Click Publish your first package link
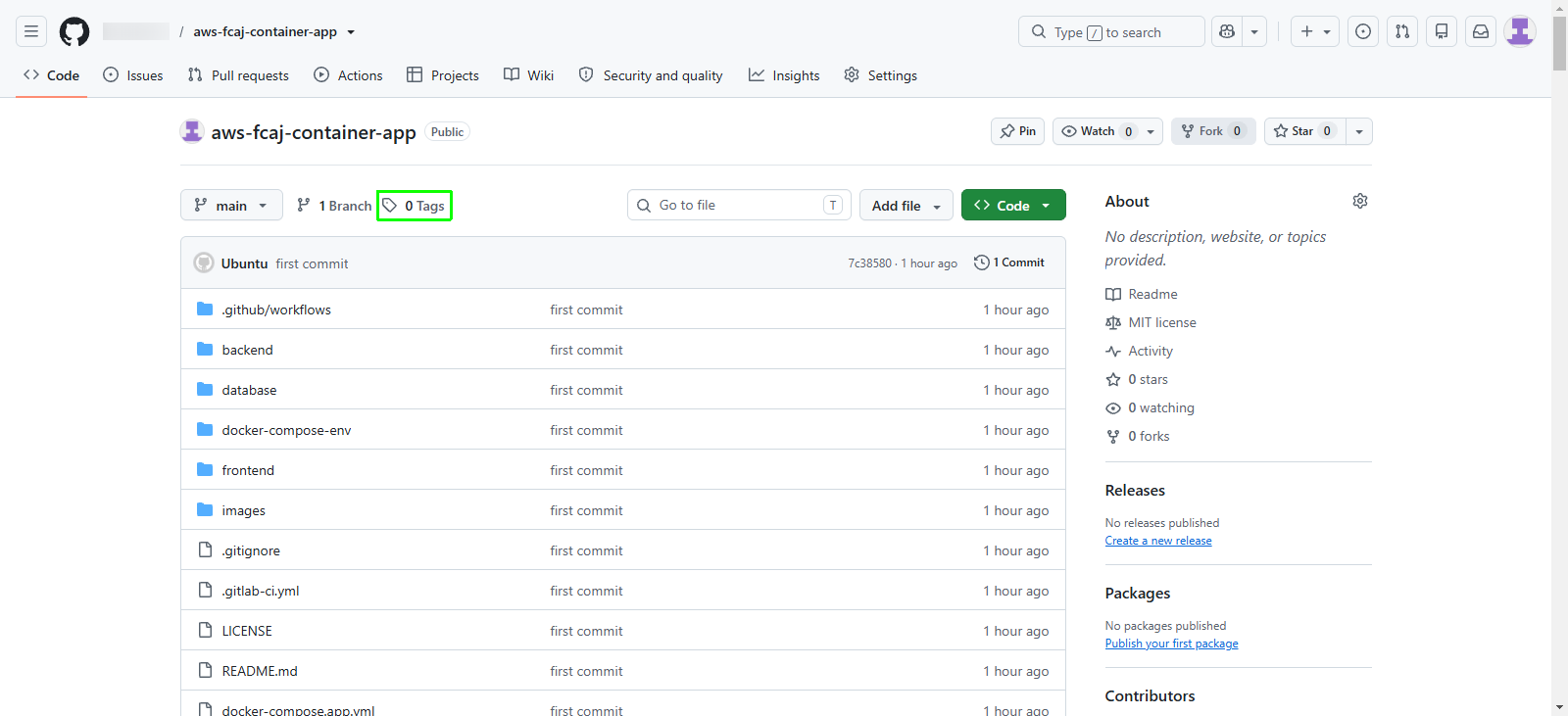 click(1172, 644)
